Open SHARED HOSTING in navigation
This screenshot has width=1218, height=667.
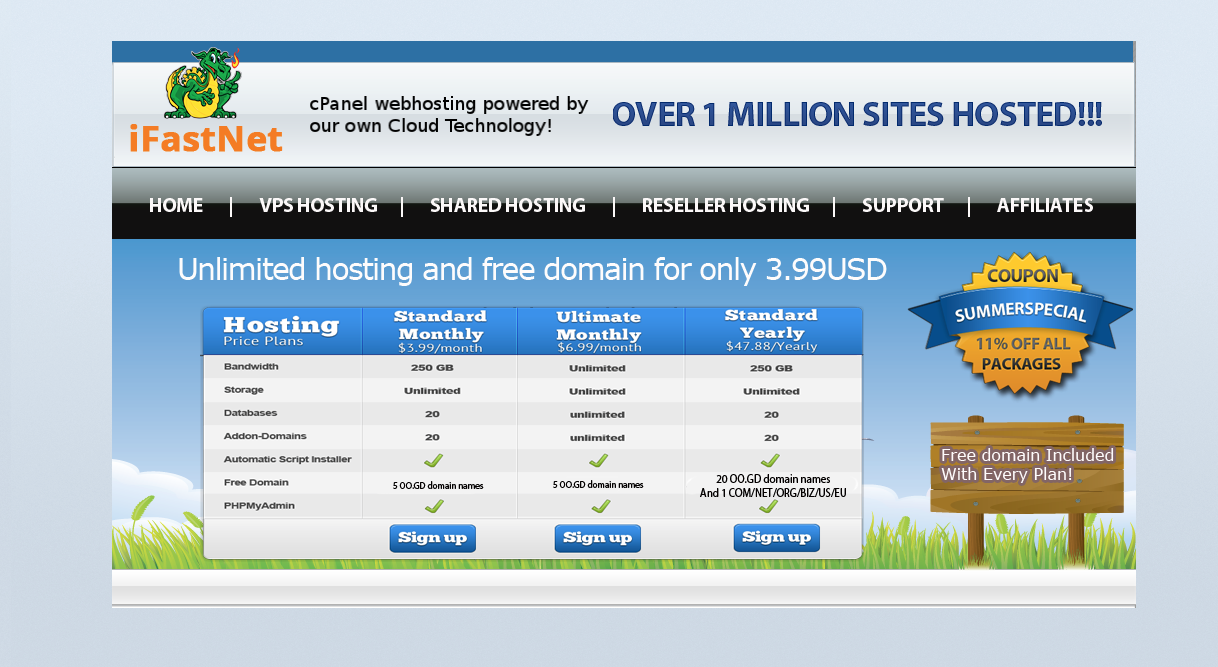508,205
